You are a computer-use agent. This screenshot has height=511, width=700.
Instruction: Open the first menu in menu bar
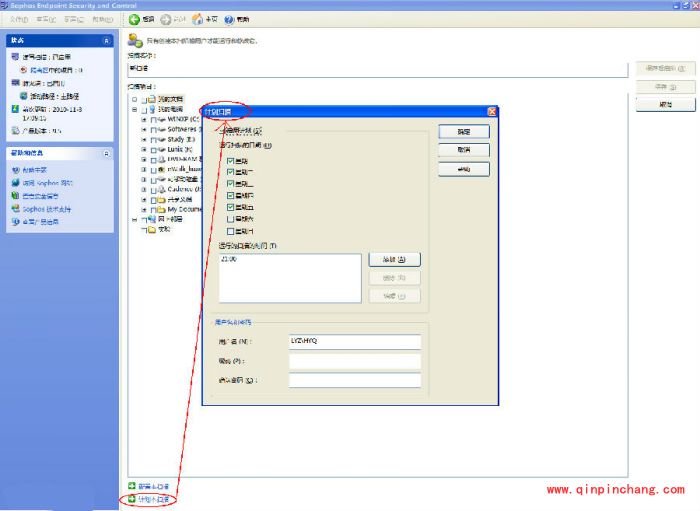pos(19,19)
